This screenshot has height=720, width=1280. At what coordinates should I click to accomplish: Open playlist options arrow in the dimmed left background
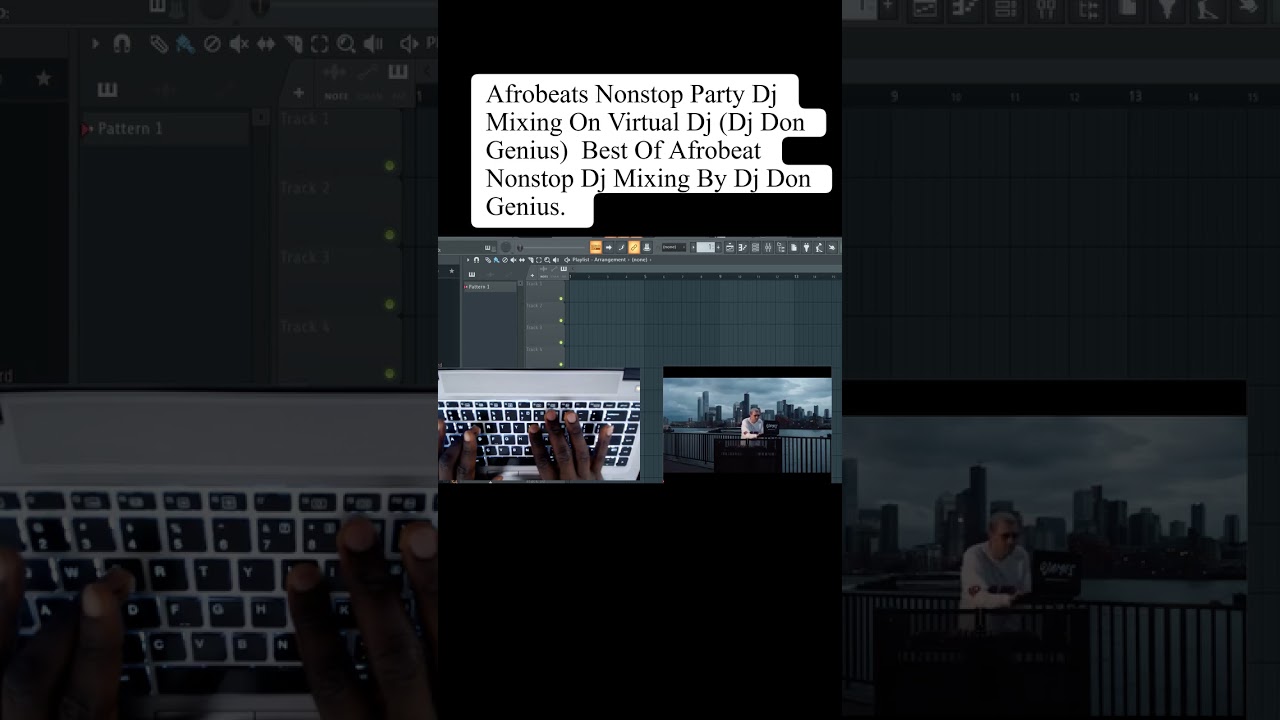96,44
